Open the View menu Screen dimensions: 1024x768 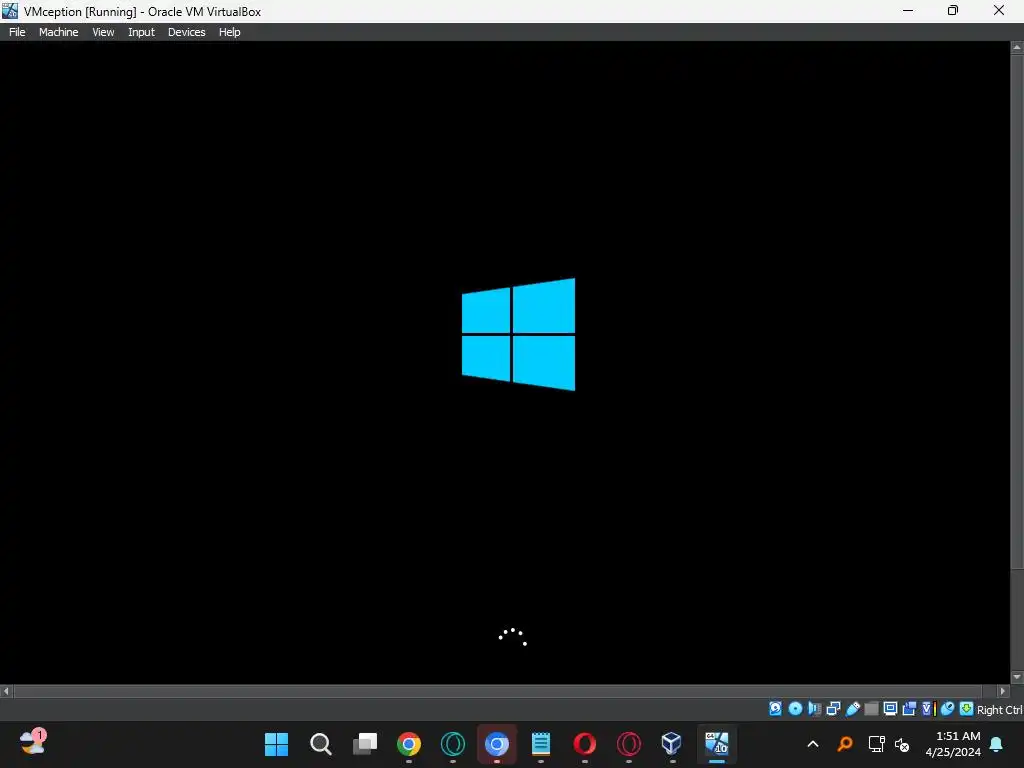click(103, 32)
